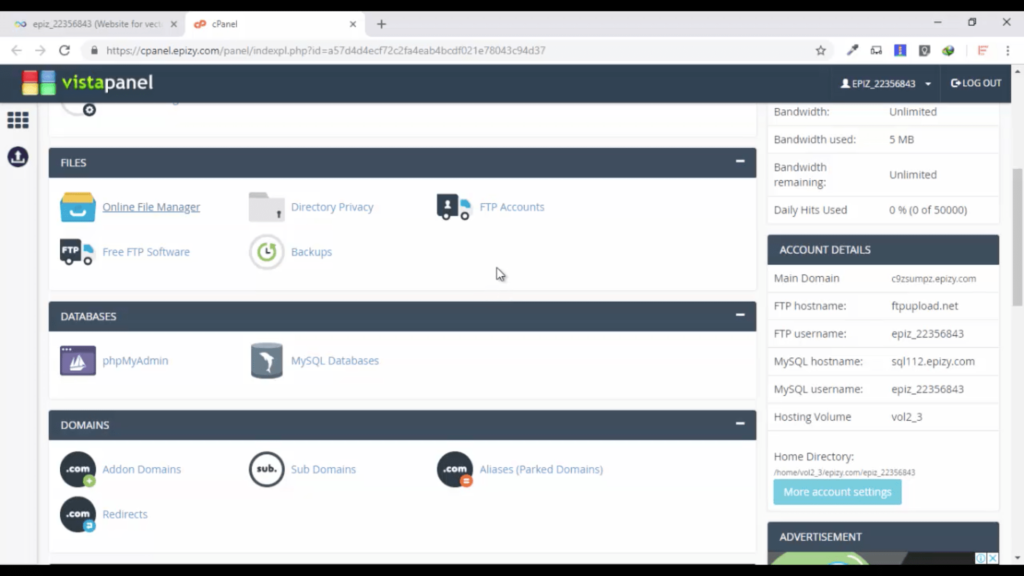Open the Aliases (Parked Domains) link
The image size is (1024, 576).
[541, 470]
